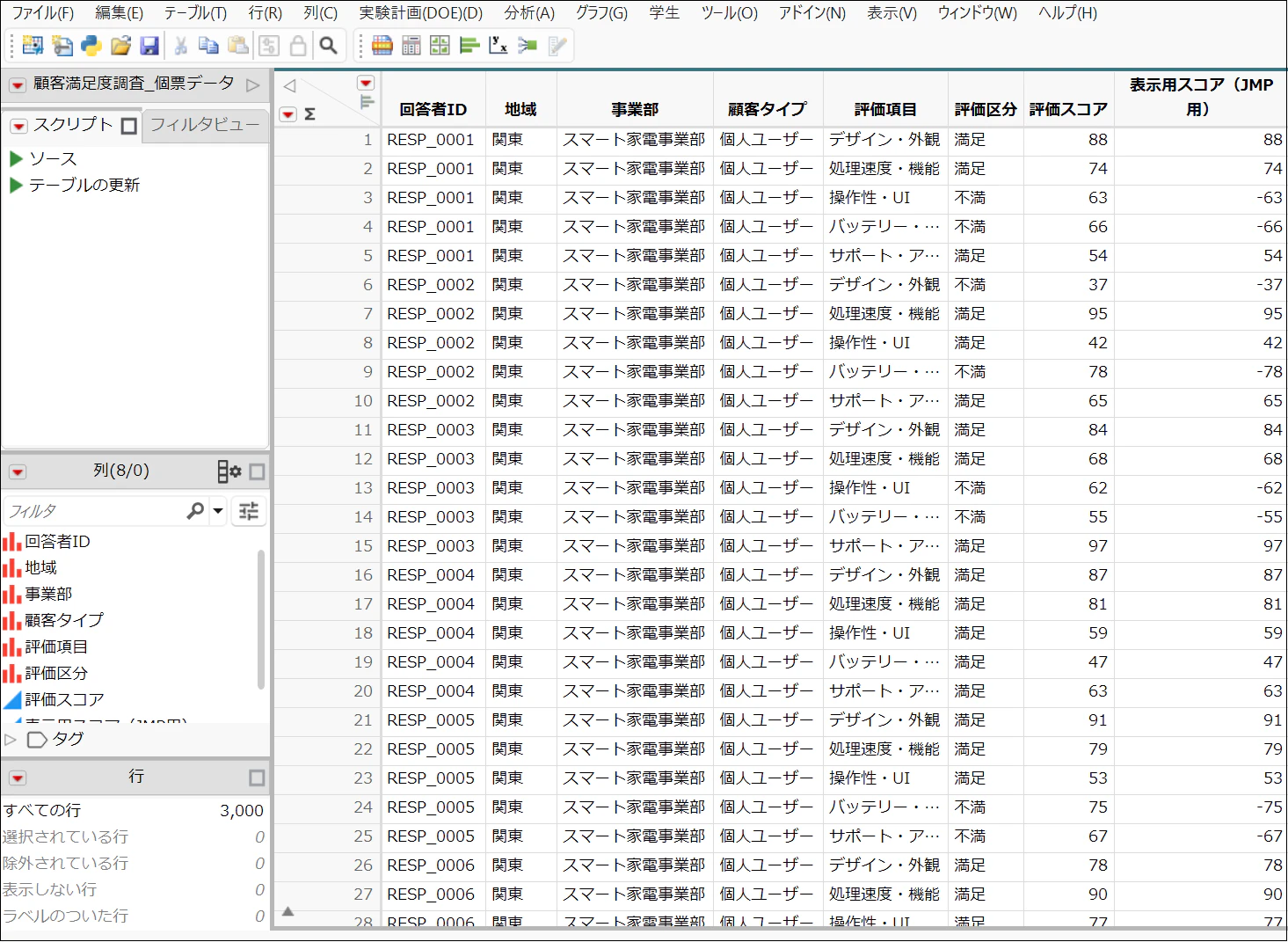Click the Σ sigma icon in table corner

[x=309, y=114]
